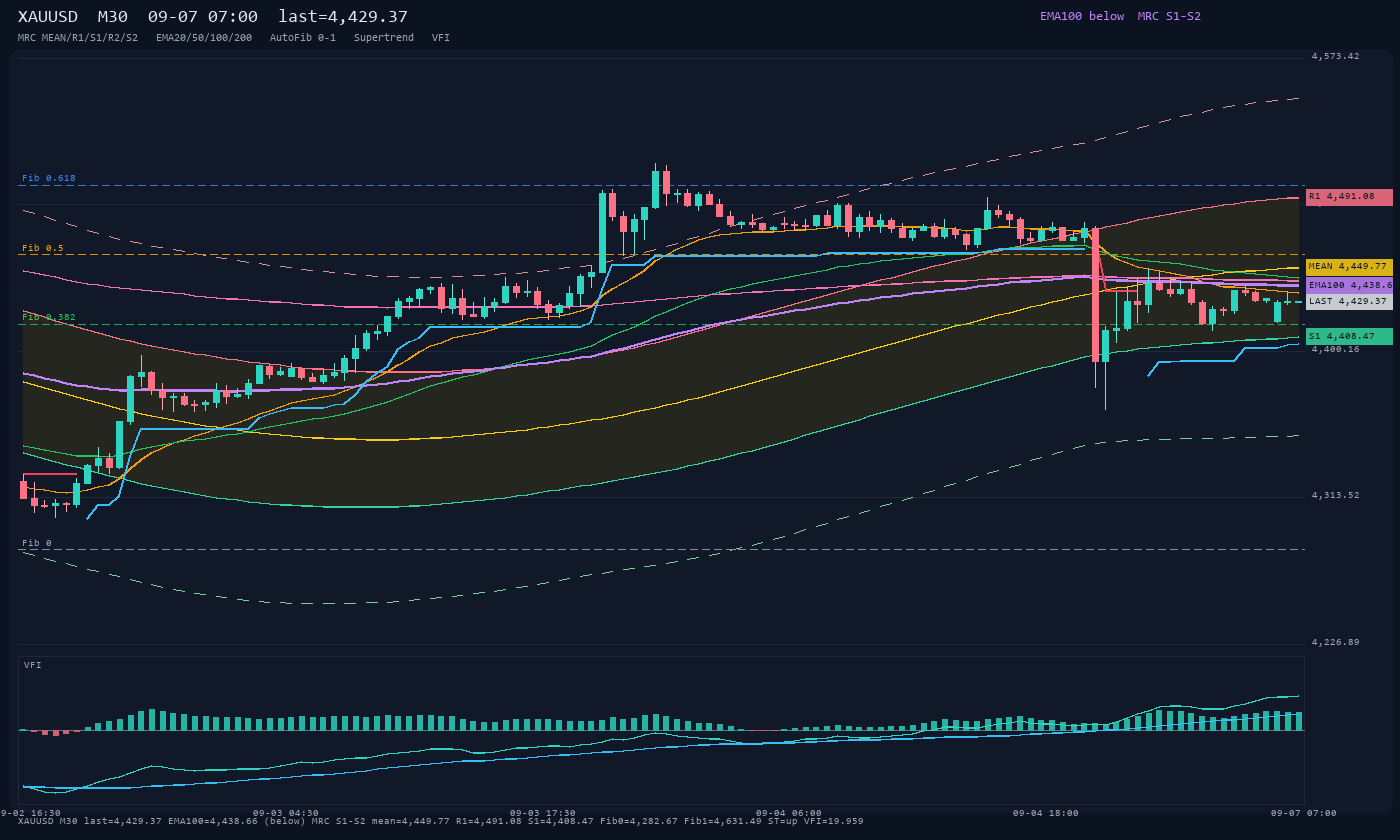Click the 09-03 04:30 time axis label
Image resolution: width=1400 pixels, height=840 pixels.
tap(286, 813)
